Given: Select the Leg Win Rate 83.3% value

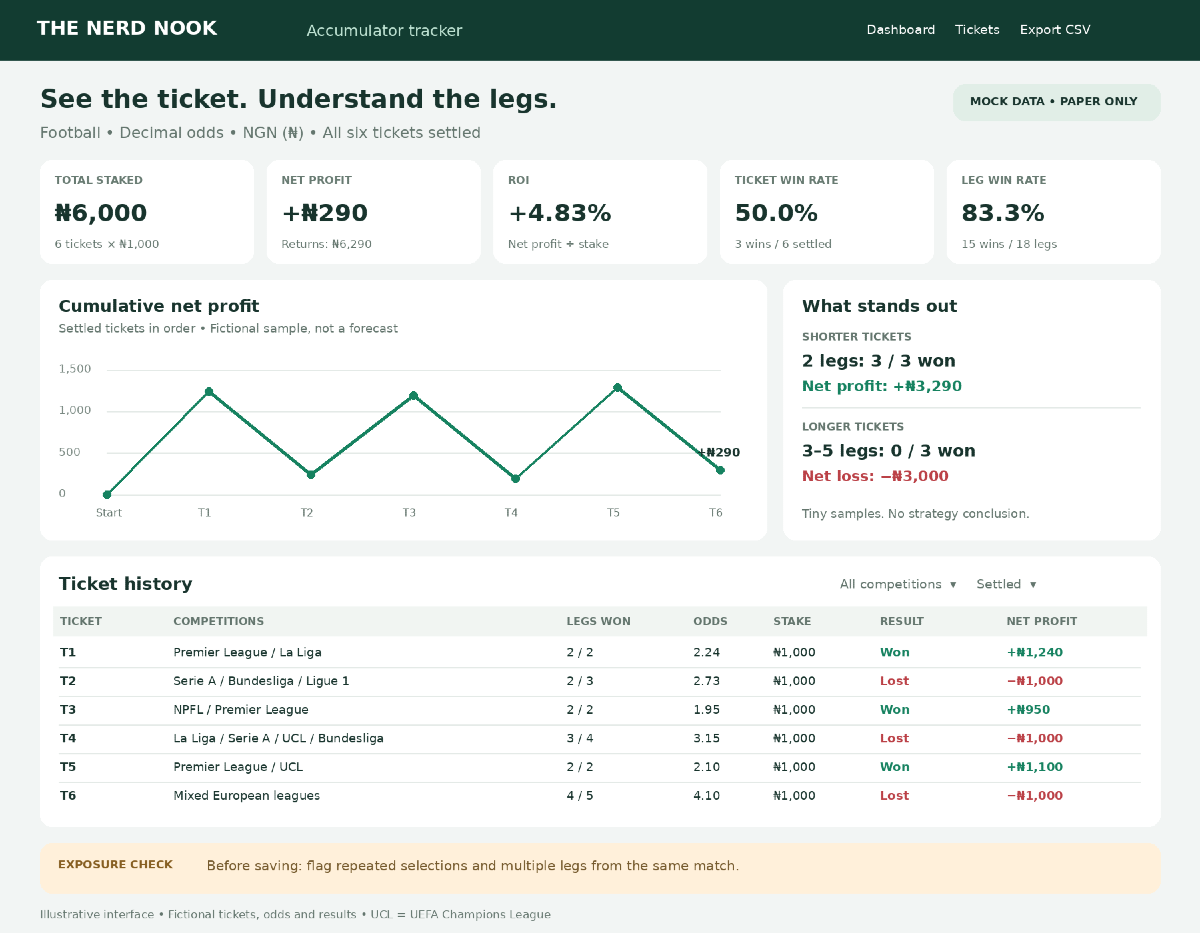Looking at the screenshot, I should pyautogui.click(x=1003, y=213).
